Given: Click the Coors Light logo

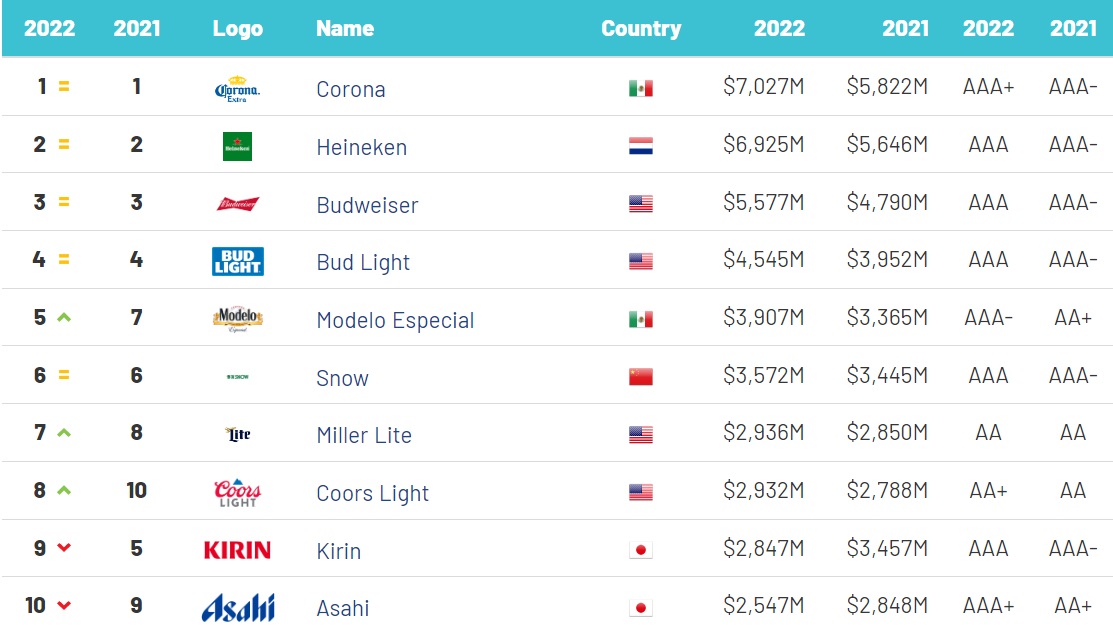Looking at the screenshot, I should click(x=237, y=492).
